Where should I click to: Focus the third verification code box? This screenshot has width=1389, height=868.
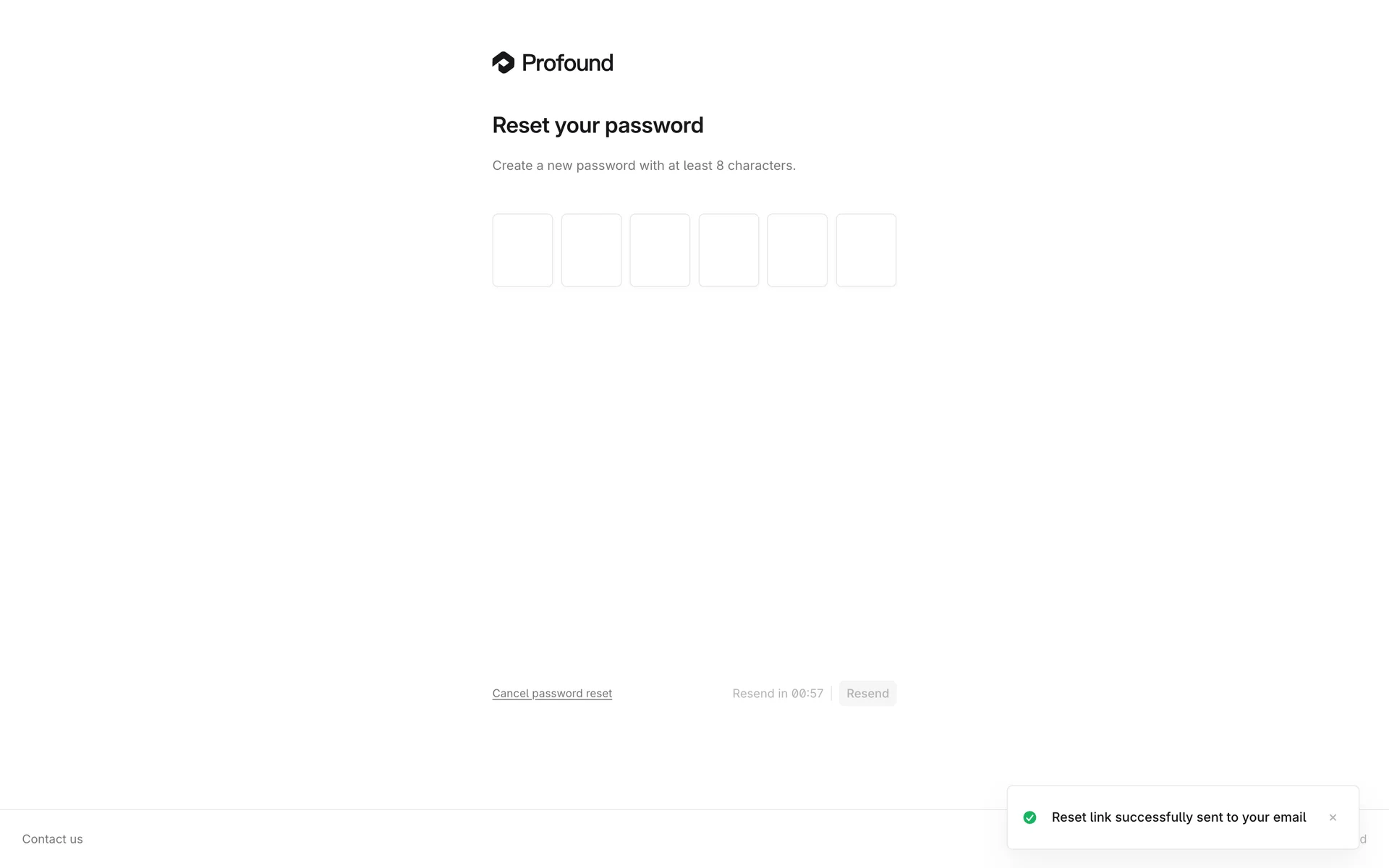click(x=660, y=250)
